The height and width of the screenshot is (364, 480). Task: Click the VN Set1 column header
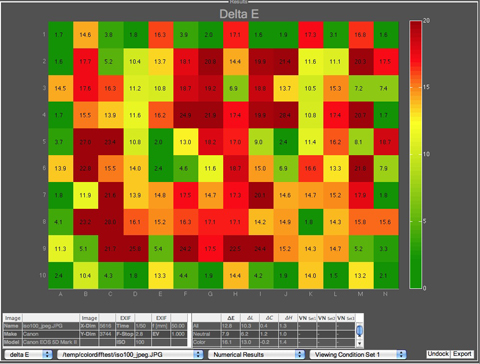pos(307,318)
